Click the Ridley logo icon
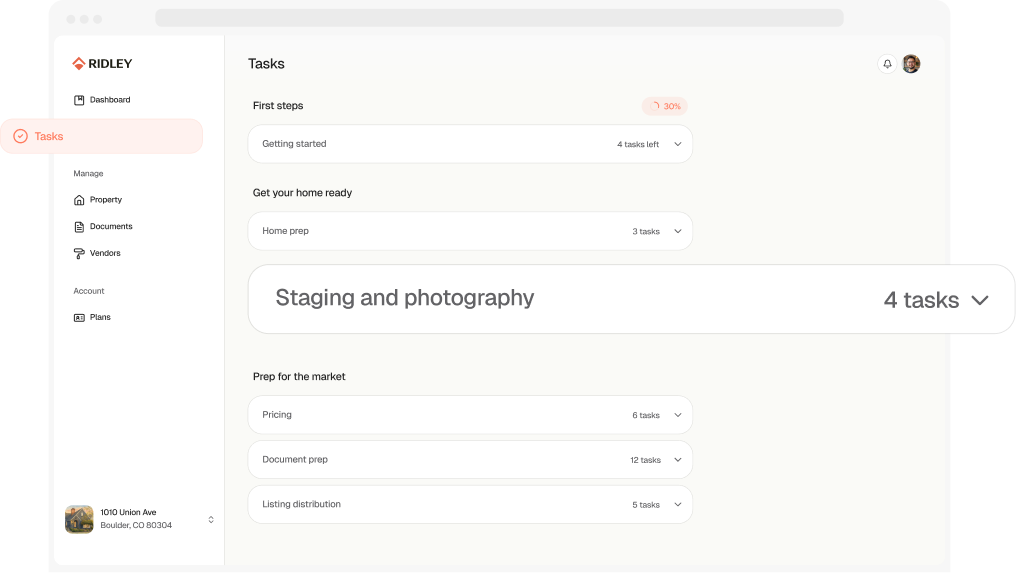The width and height of the screenshot is (1016, 573). (x=79, y=64)
